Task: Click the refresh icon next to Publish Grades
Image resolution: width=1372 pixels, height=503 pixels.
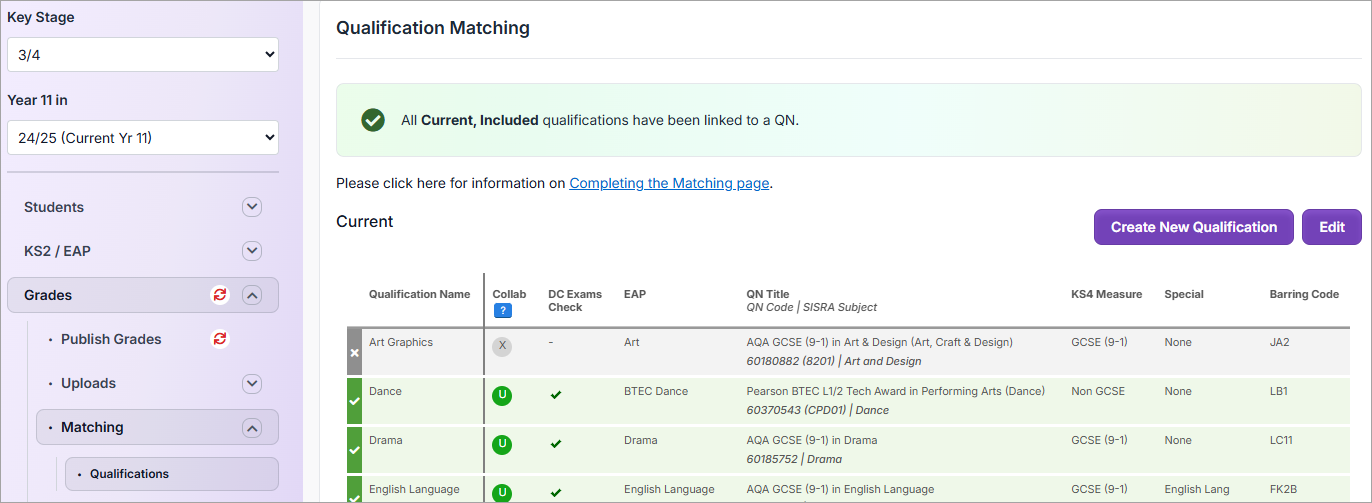Action: 220,339
